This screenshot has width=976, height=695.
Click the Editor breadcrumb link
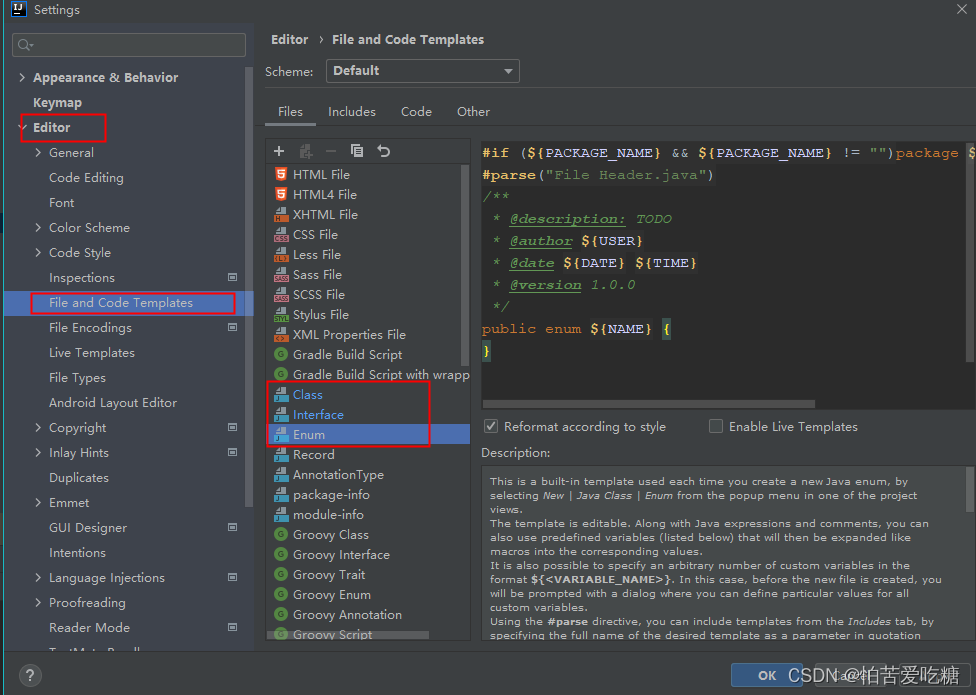pos(289,40)
